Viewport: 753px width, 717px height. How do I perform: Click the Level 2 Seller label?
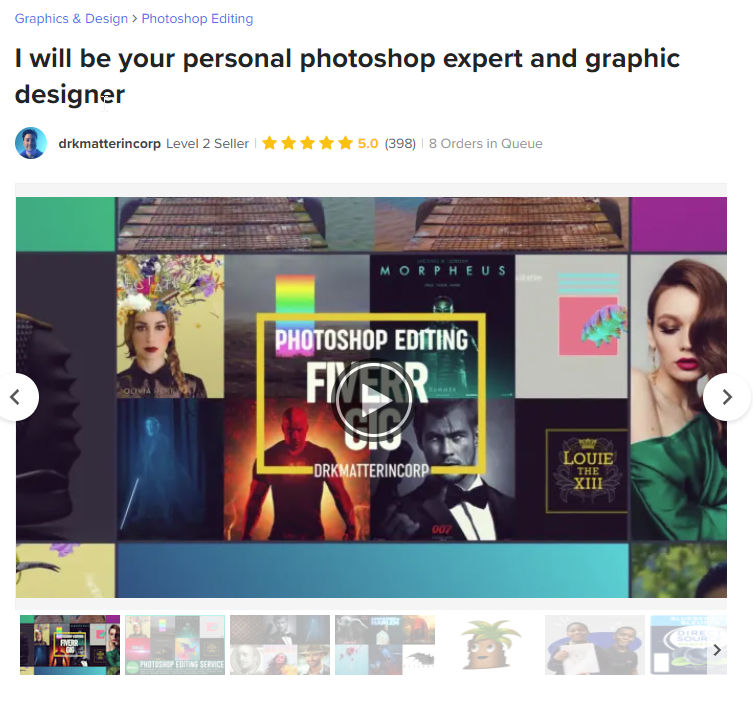click(x=207, y=144)
